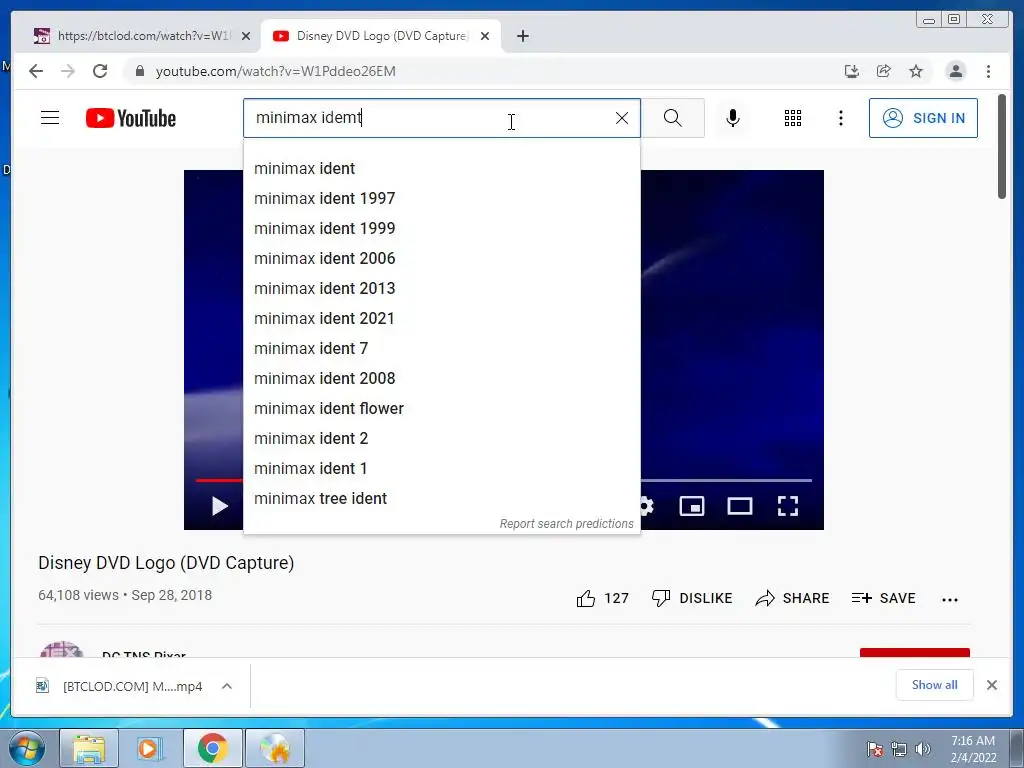This screenshot has height=768, width=1024.
Task: Choose suggestion 'minimax ident 1997'
Action: (441, 199)
